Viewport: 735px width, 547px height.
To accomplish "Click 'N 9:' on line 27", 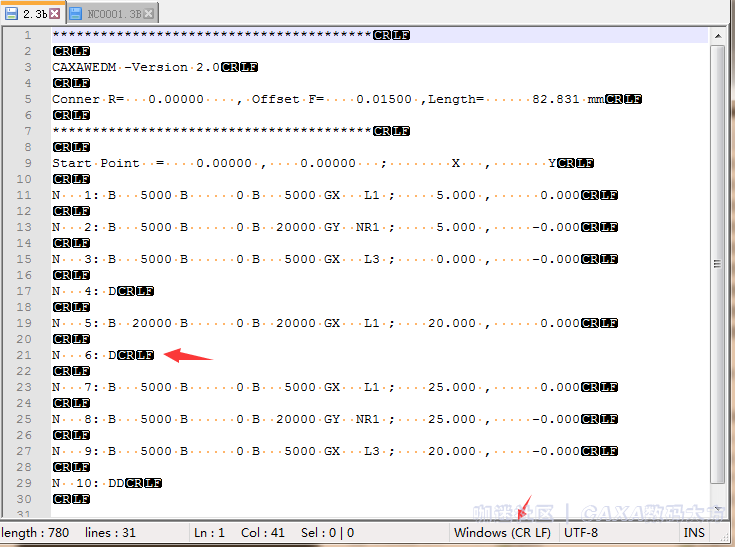I will (x=75, y=451).
